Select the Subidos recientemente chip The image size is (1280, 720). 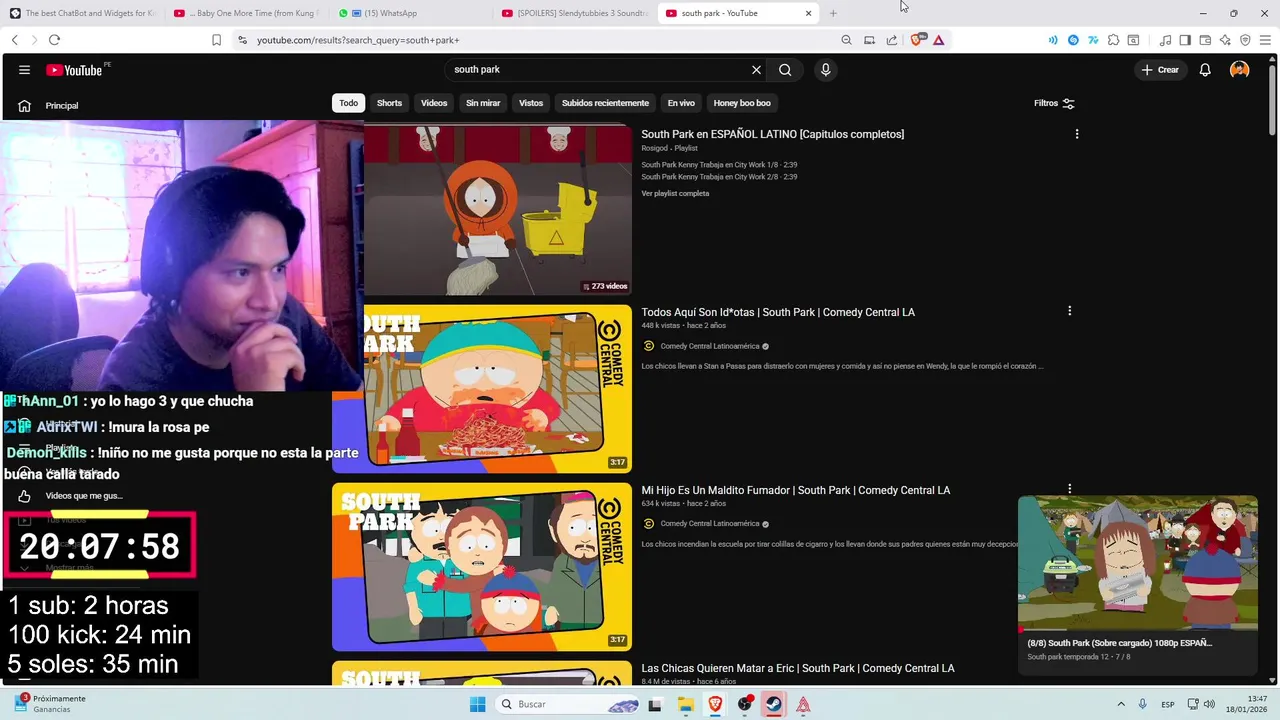point(605,103)
